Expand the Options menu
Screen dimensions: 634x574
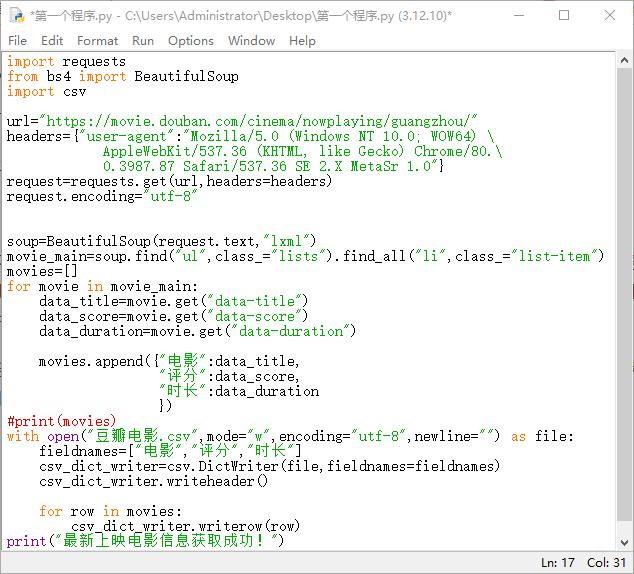pyautogui.click(x=190, y=40)
